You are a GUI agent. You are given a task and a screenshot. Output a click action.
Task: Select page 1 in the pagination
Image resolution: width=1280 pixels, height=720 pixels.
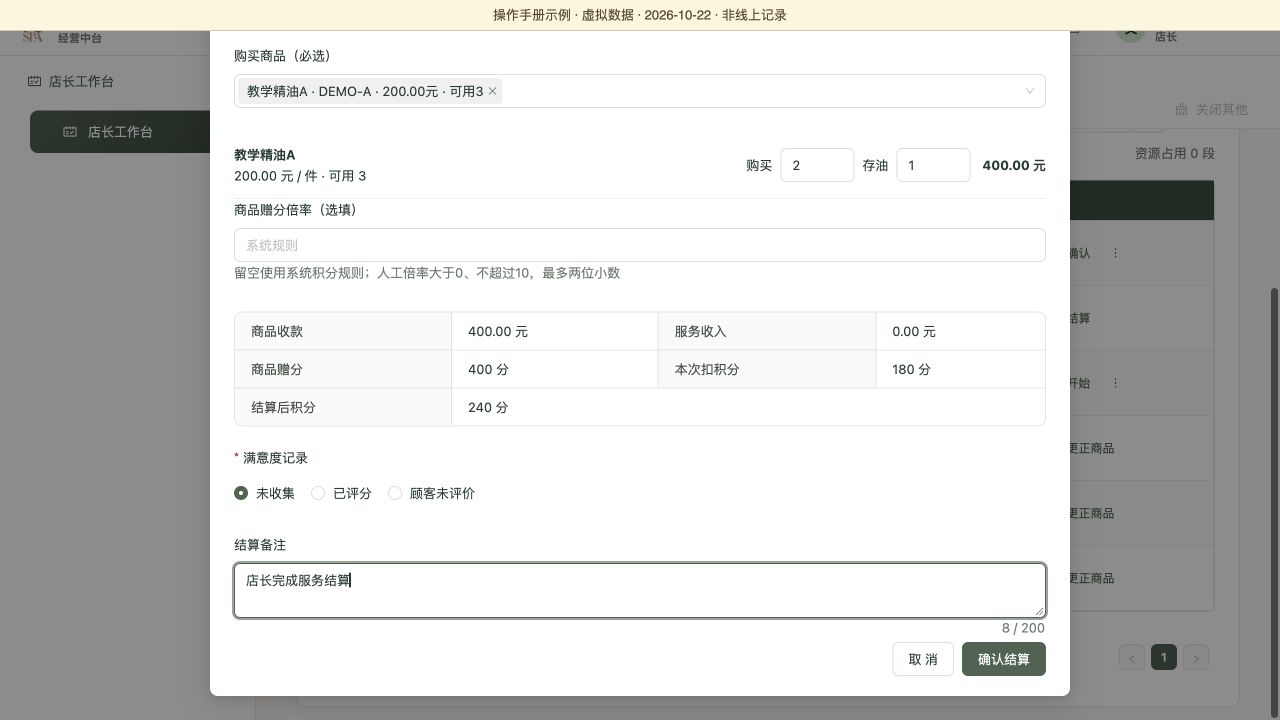coord(1164,657)
